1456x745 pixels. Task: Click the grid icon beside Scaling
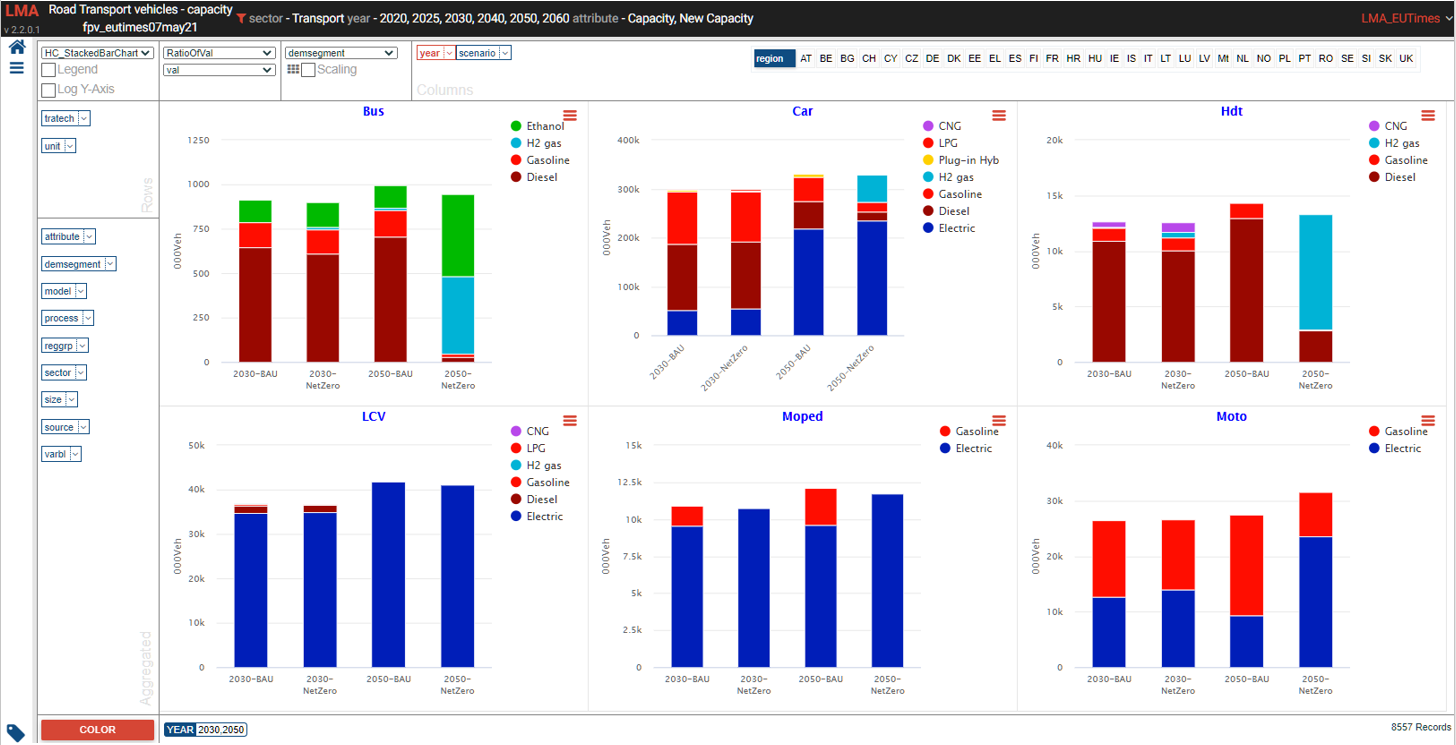click(293, 70)
